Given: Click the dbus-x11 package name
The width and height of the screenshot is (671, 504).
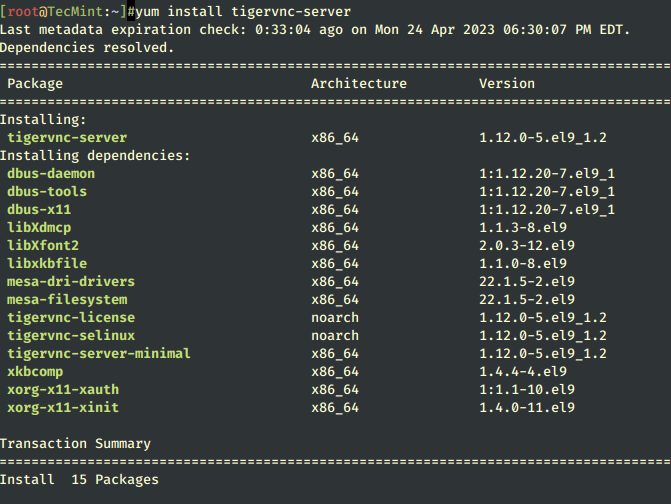Looking at the screenshot, I should (39, 210).
